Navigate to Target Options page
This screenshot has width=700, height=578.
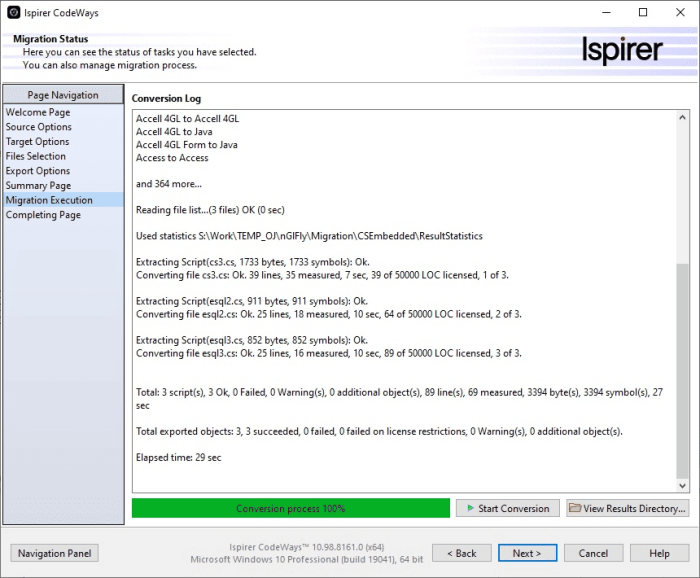point(38,142)
